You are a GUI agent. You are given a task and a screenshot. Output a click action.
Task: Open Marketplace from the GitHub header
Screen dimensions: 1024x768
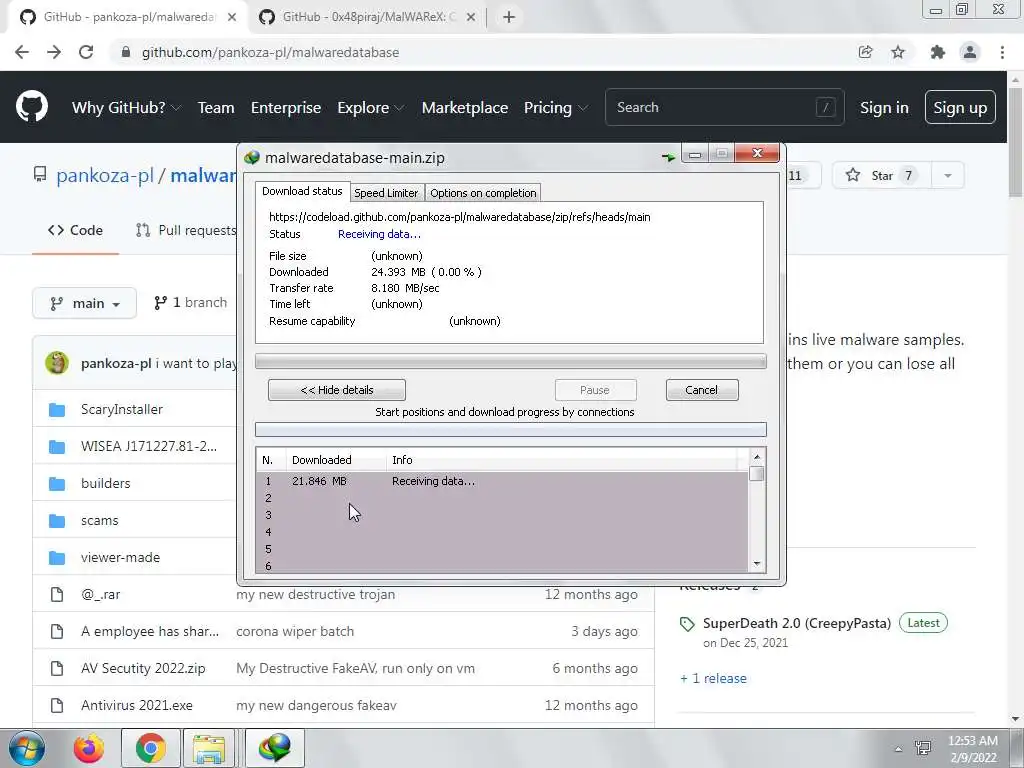pos(465,107)
